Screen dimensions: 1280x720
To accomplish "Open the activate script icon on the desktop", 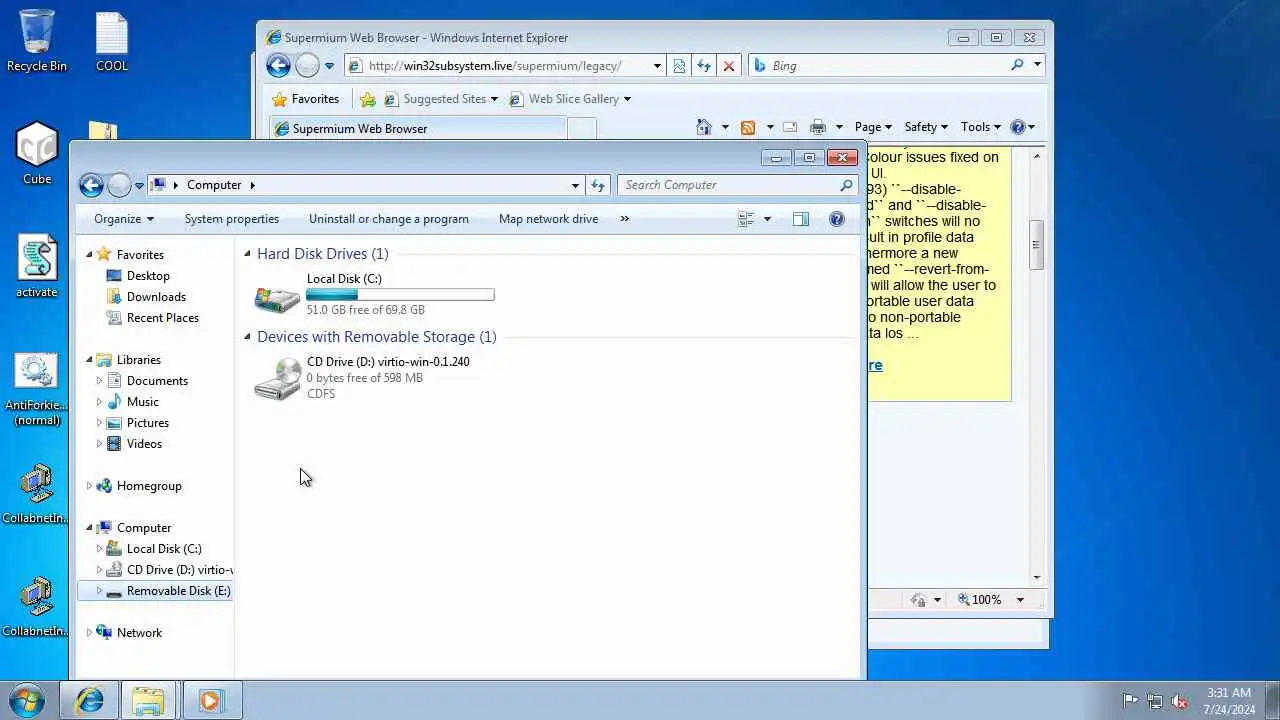I will click(x=37, y=266).
